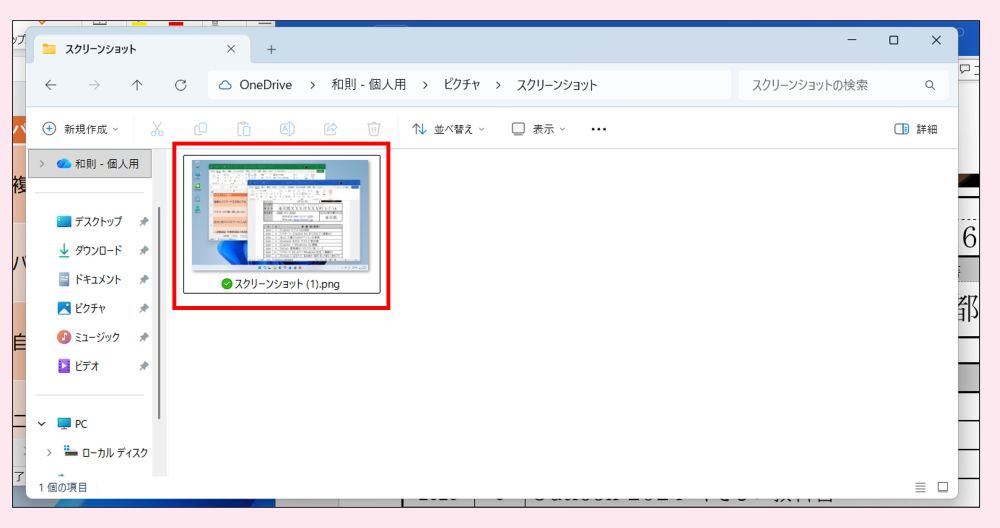Click the Cut scissors icon in toolbar
The image size is (1000, 528).
[157, 129]
